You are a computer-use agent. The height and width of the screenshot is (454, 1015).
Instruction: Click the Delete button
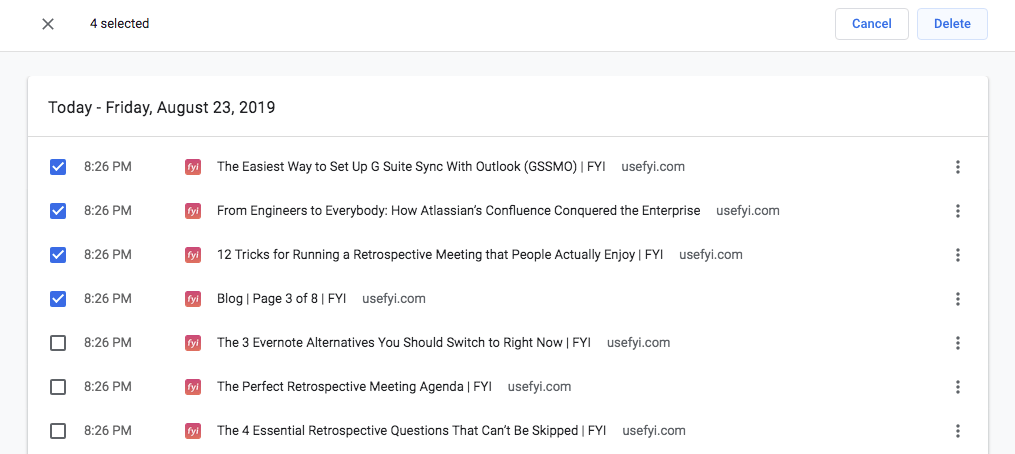click(x=952, y=24)
